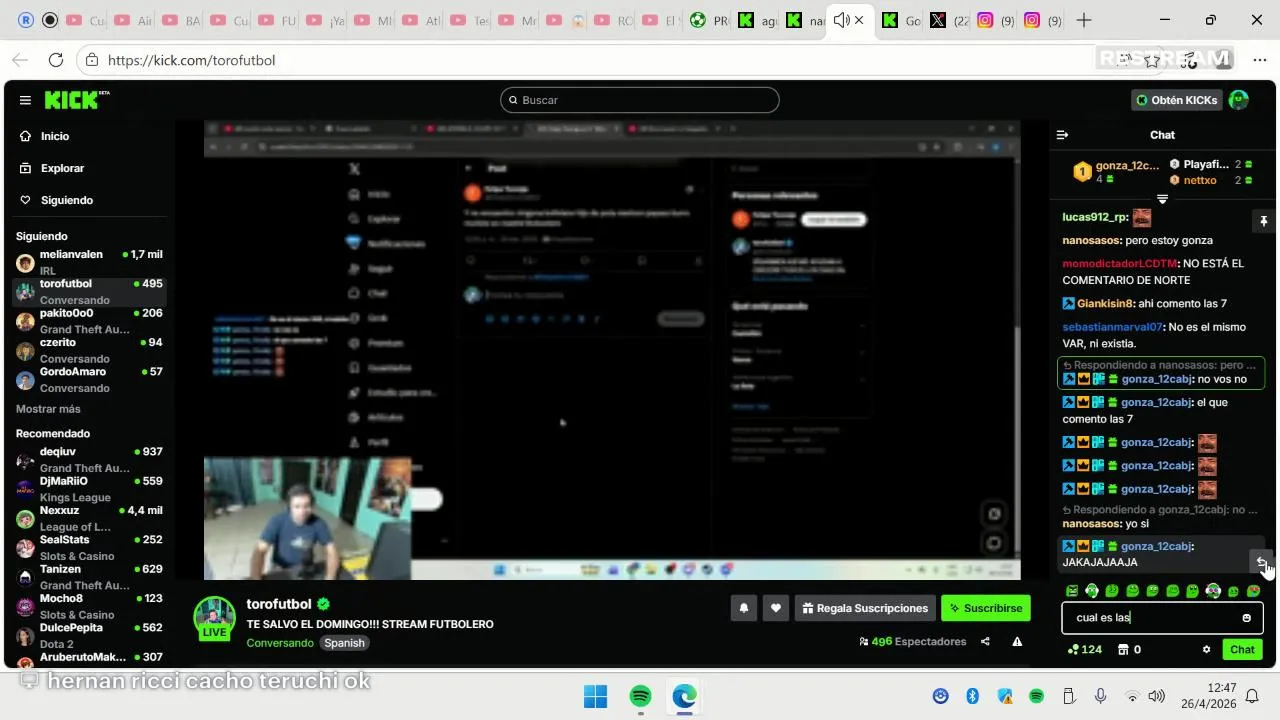Open the chat store icon showing 0
1280x720 pixels.
click(x=1129, y=650)
